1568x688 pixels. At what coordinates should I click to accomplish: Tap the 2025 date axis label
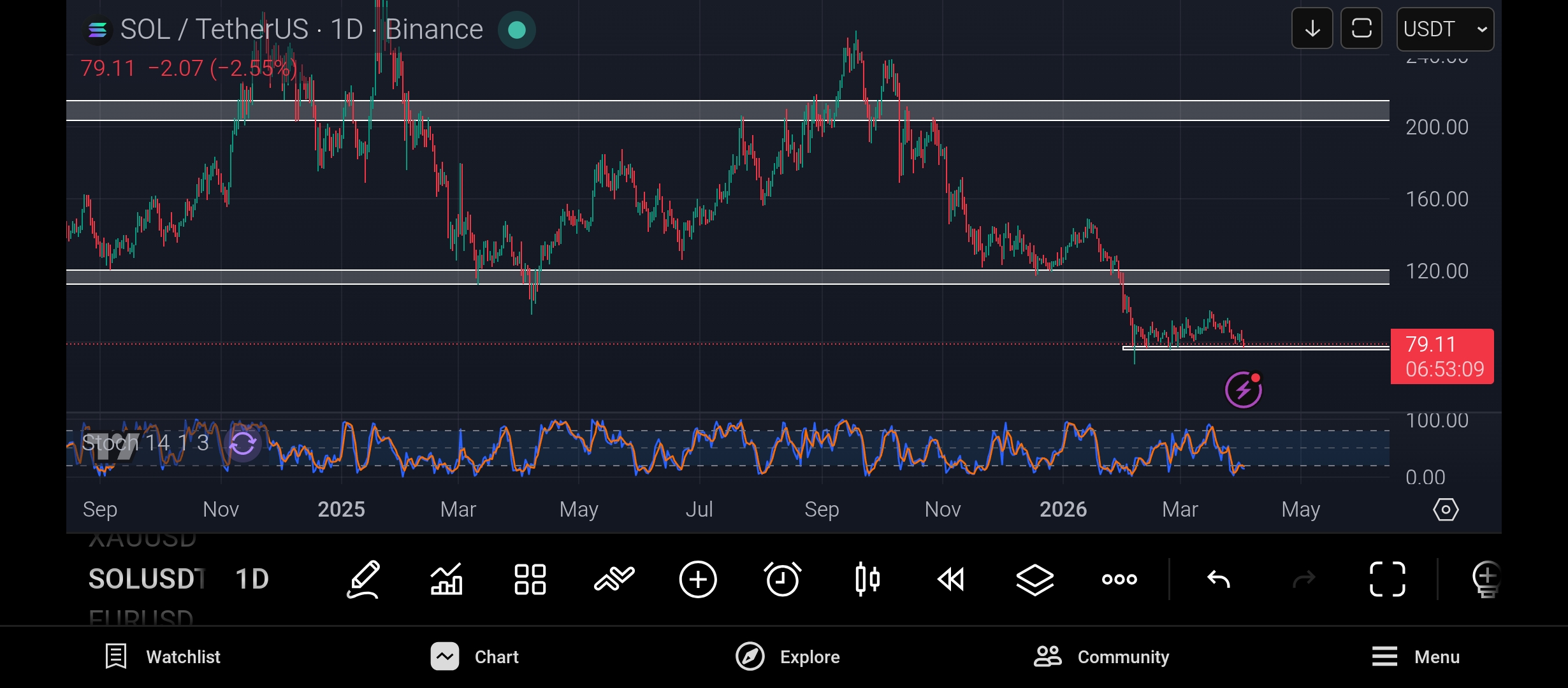coord(341,510)
